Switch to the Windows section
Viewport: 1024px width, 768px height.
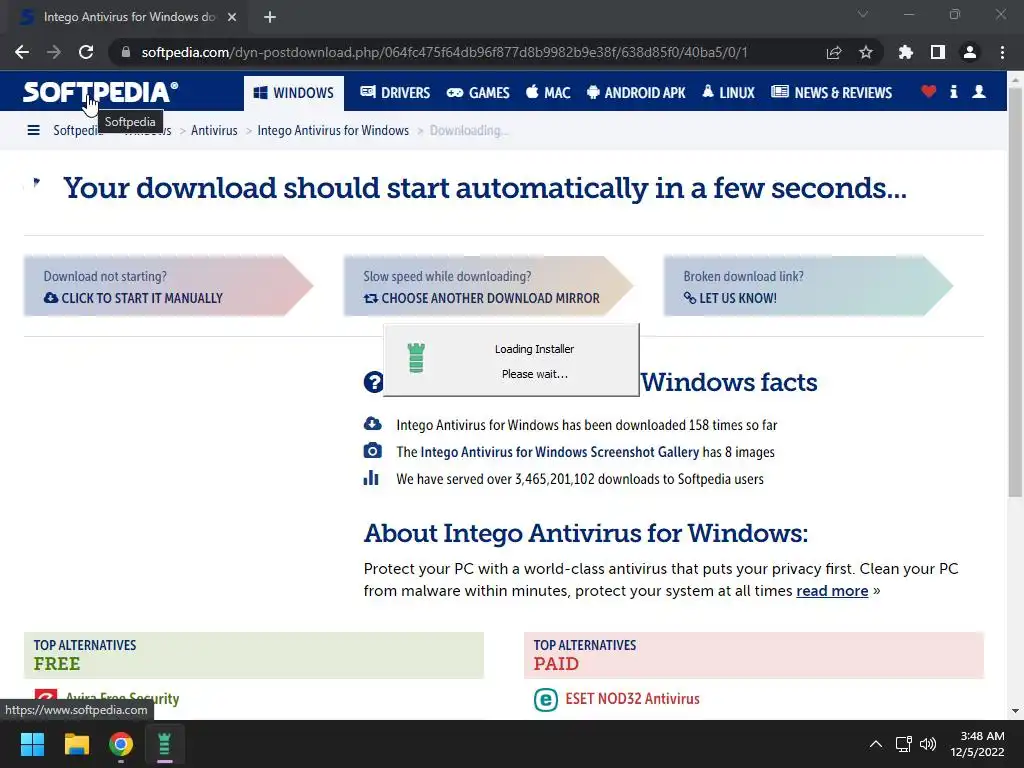[x=294, y=93]
